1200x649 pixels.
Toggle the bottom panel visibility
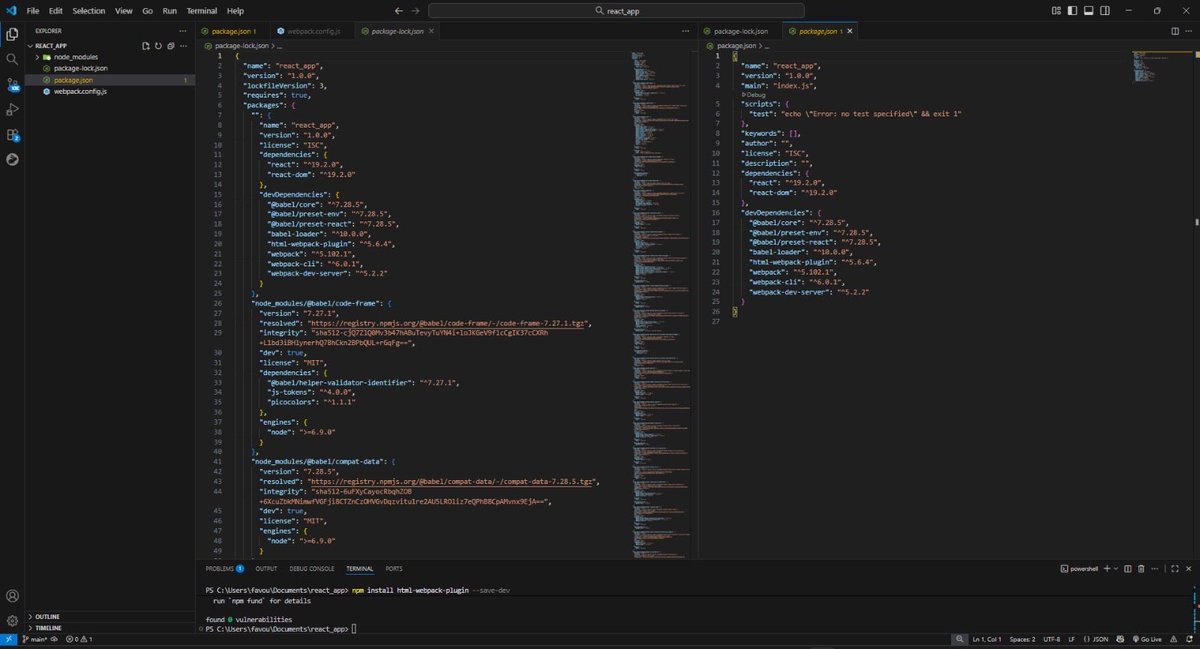coord(1087,10)
